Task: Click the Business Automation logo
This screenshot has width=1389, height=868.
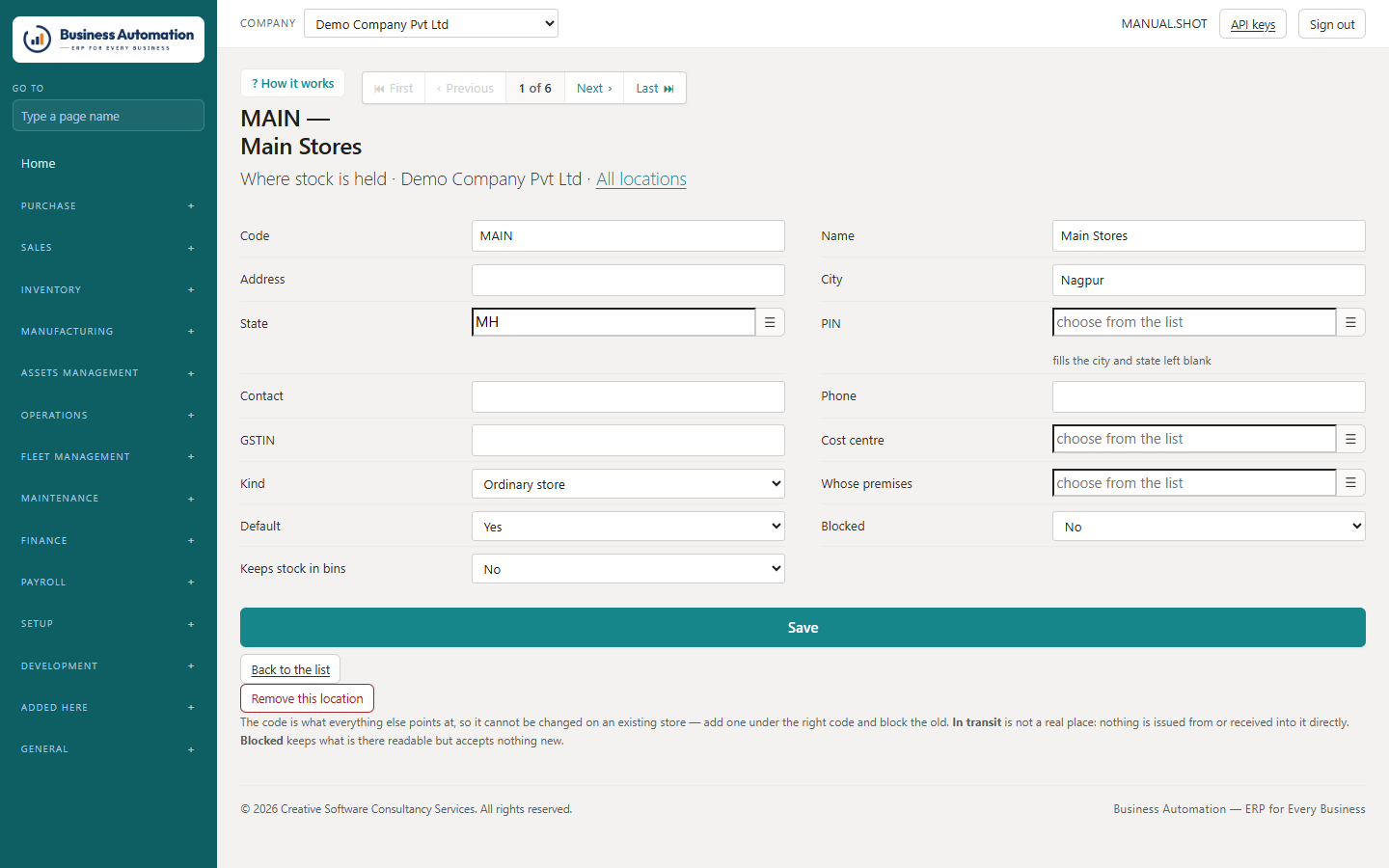Action: tap(108, 40)
